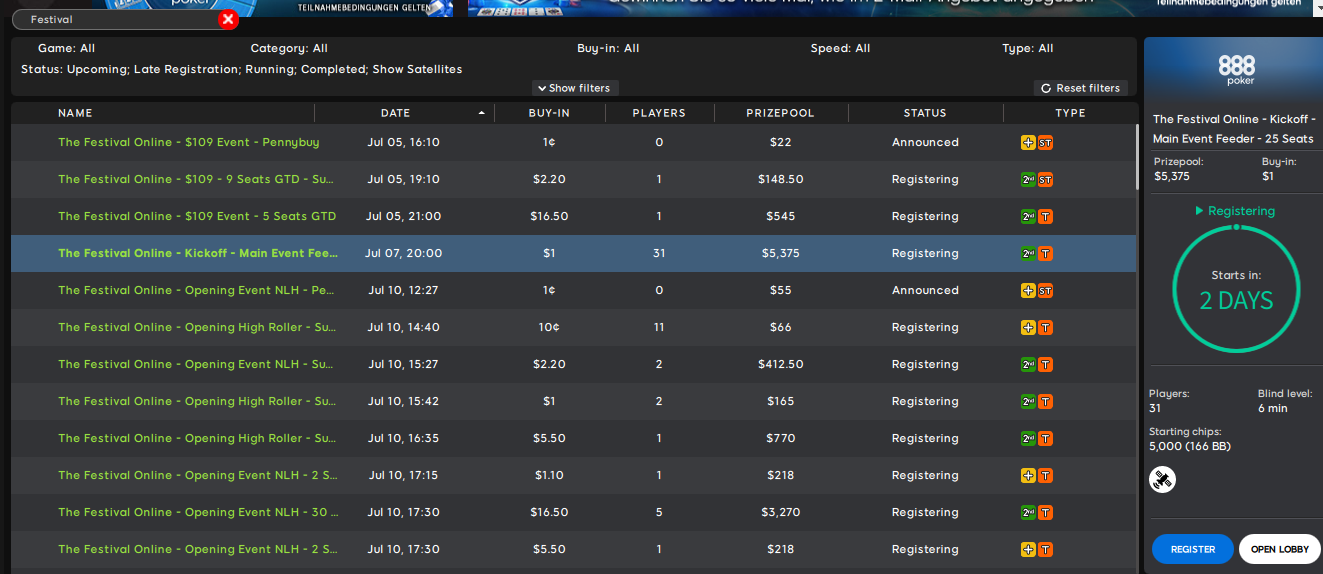This screenshot has width=1323, height=574.
Task: Click orange T icon in Jul 10, 17:15 row
Action: (1045, 476)
